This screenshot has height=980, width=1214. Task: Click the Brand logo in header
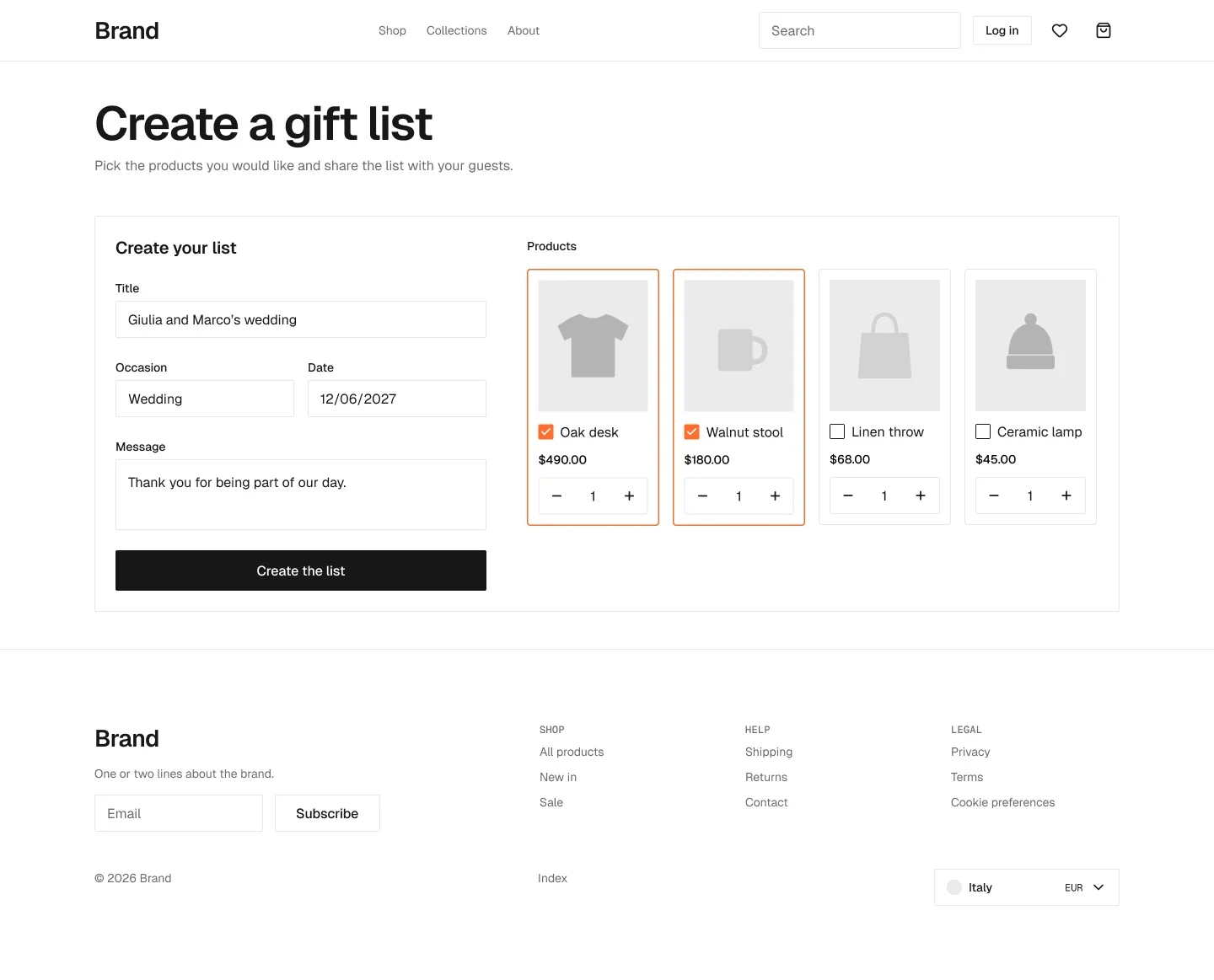tap(127, 30)
